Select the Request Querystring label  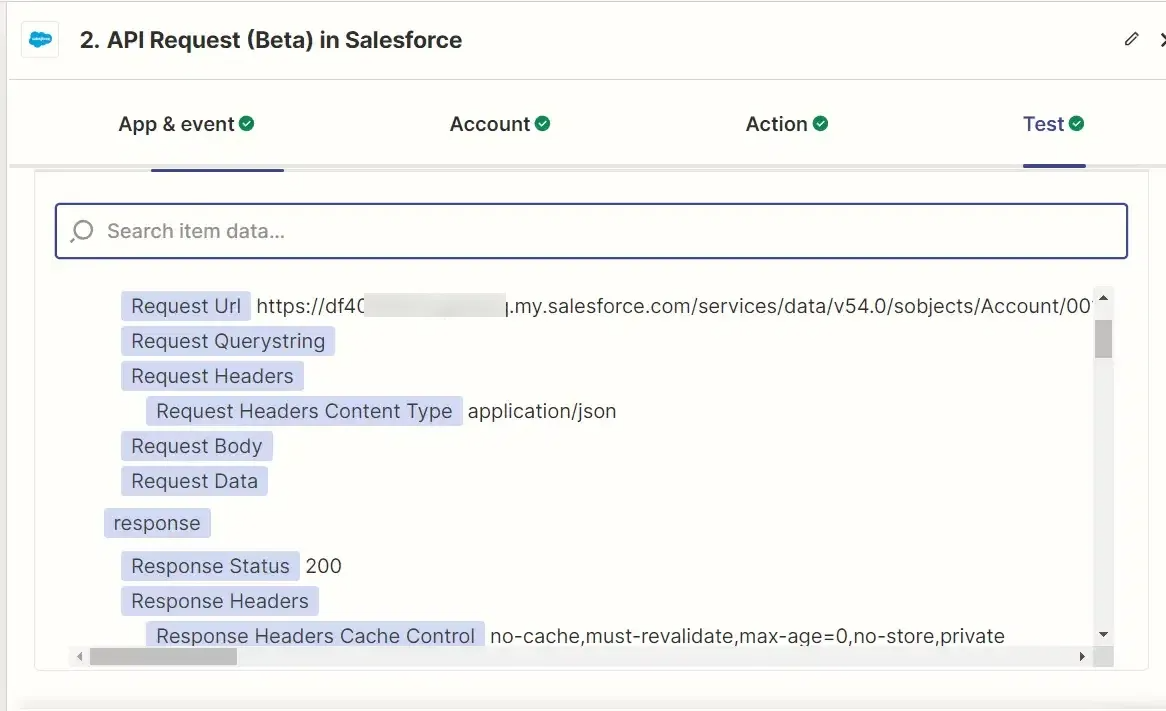[228, 341]
